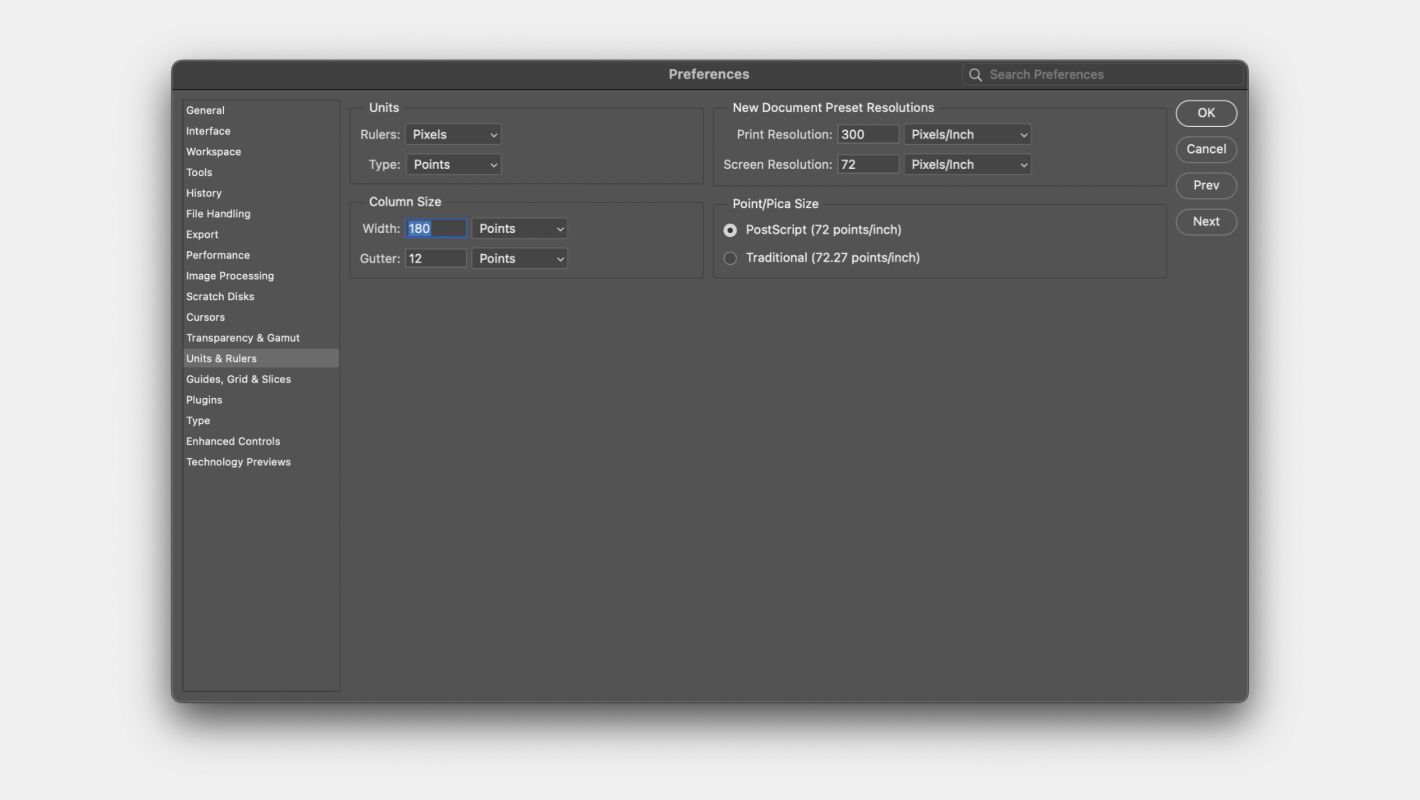
Task: Click the Print Resolution value field
Action: coord(867,135)
